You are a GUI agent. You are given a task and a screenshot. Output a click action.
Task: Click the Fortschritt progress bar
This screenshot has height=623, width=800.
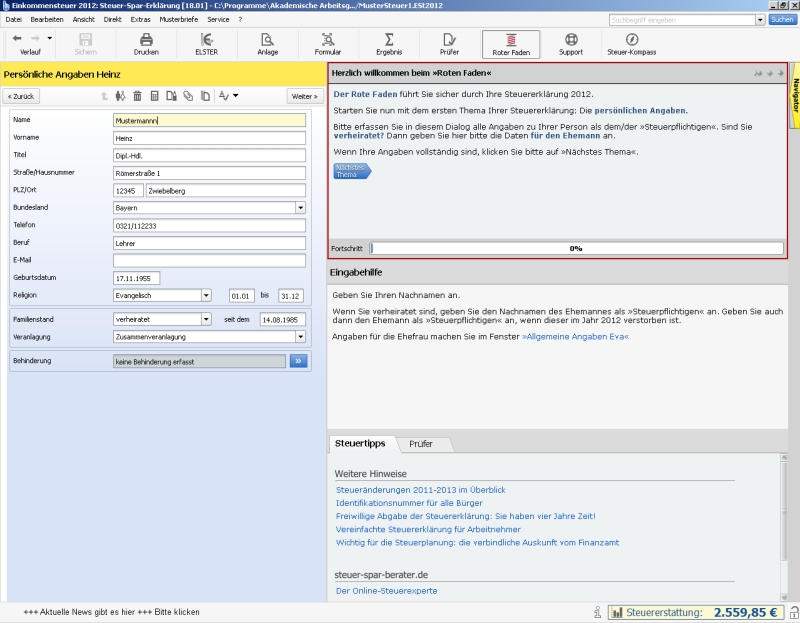pos(577,248)
